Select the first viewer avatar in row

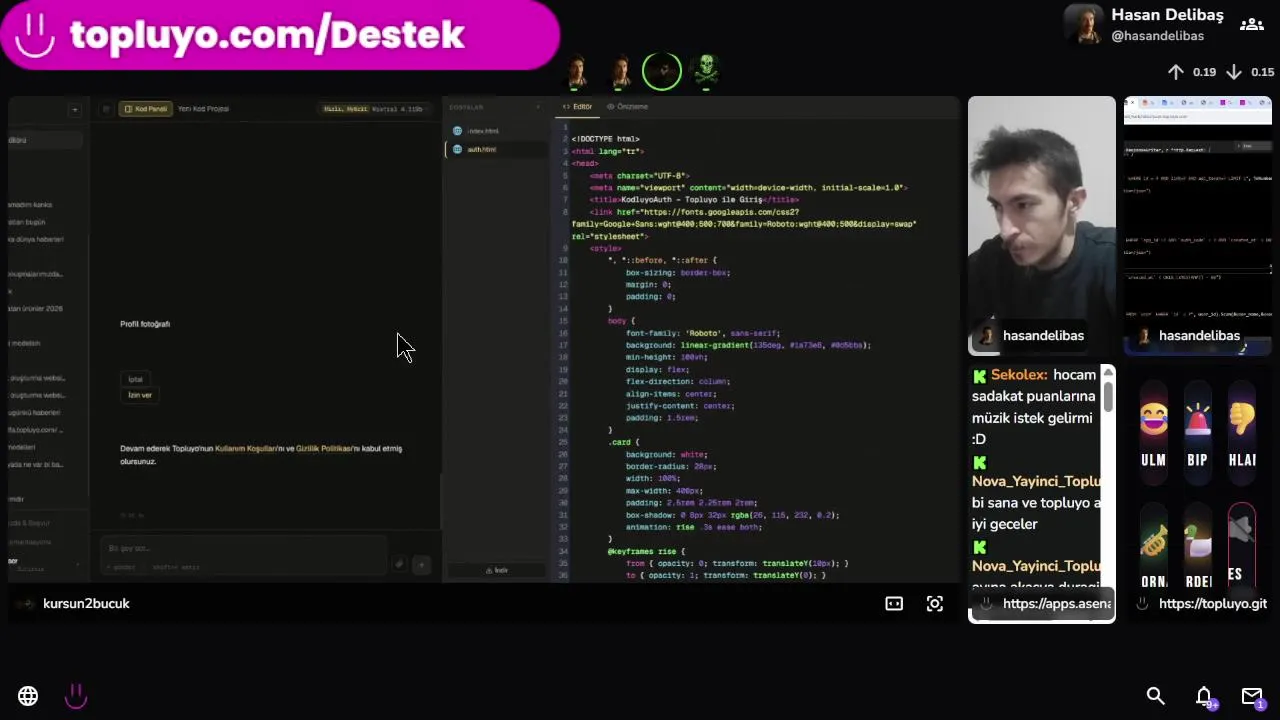point(577,71)
